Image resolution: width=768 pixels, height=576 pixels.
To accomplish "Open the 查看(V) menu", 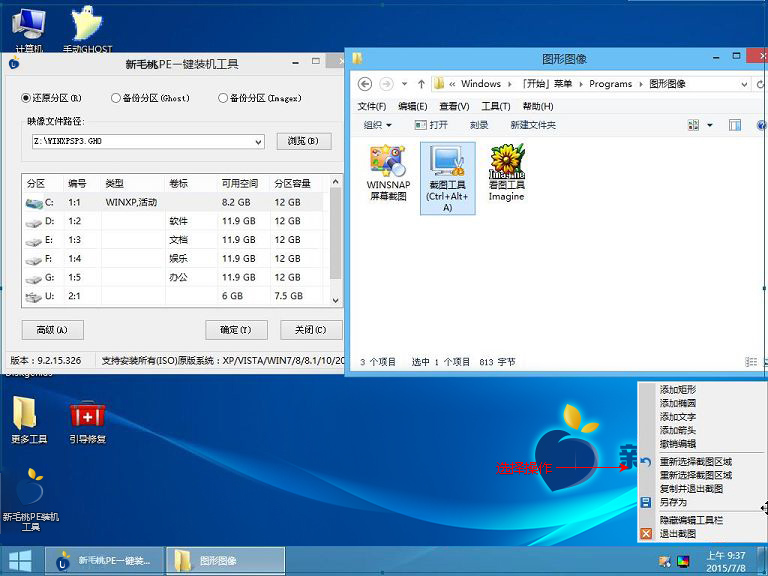I will [x=454, y=106].
